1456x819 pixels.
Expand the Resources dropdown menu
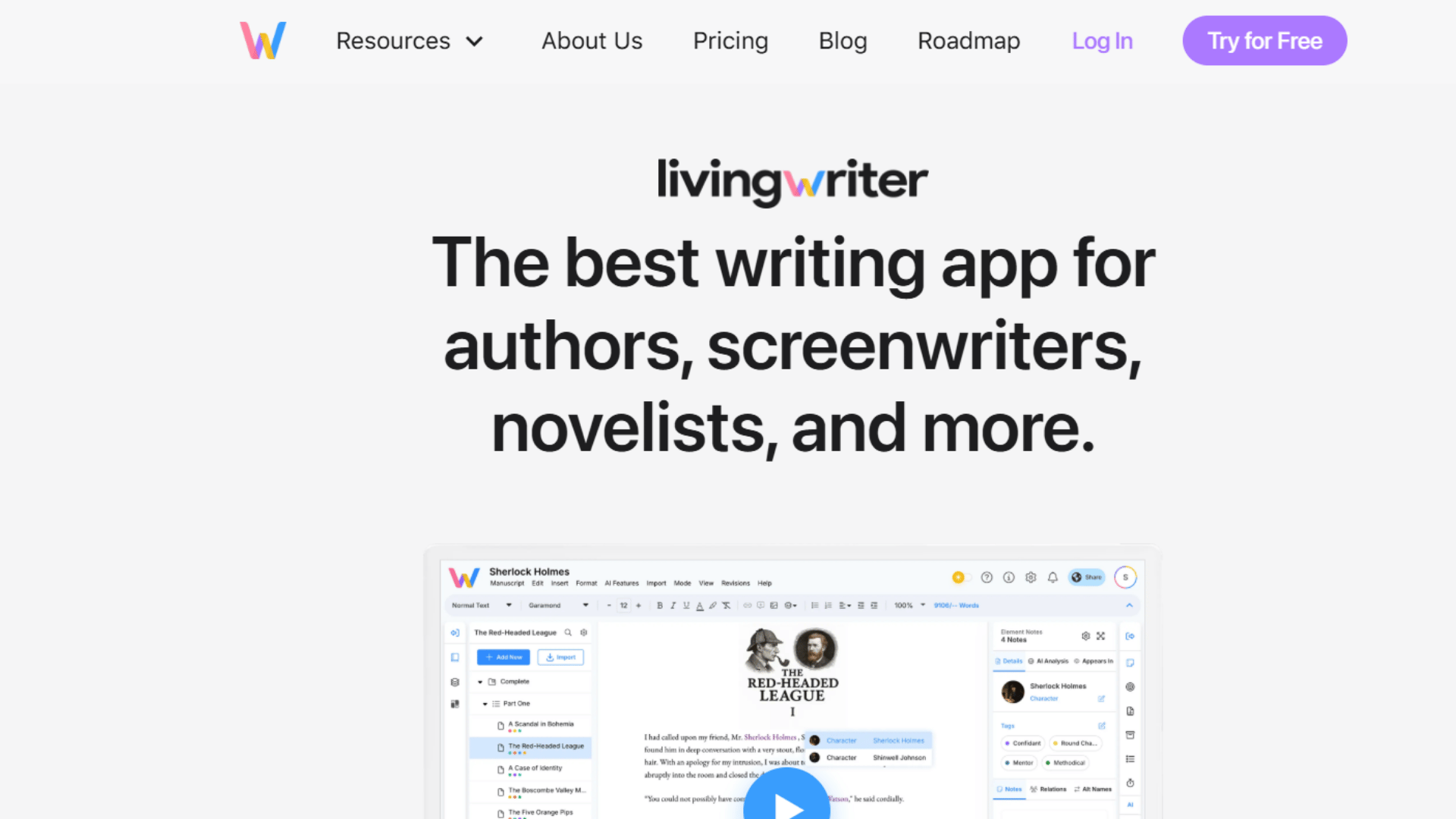pyautogui.click(x=409, y=41)
